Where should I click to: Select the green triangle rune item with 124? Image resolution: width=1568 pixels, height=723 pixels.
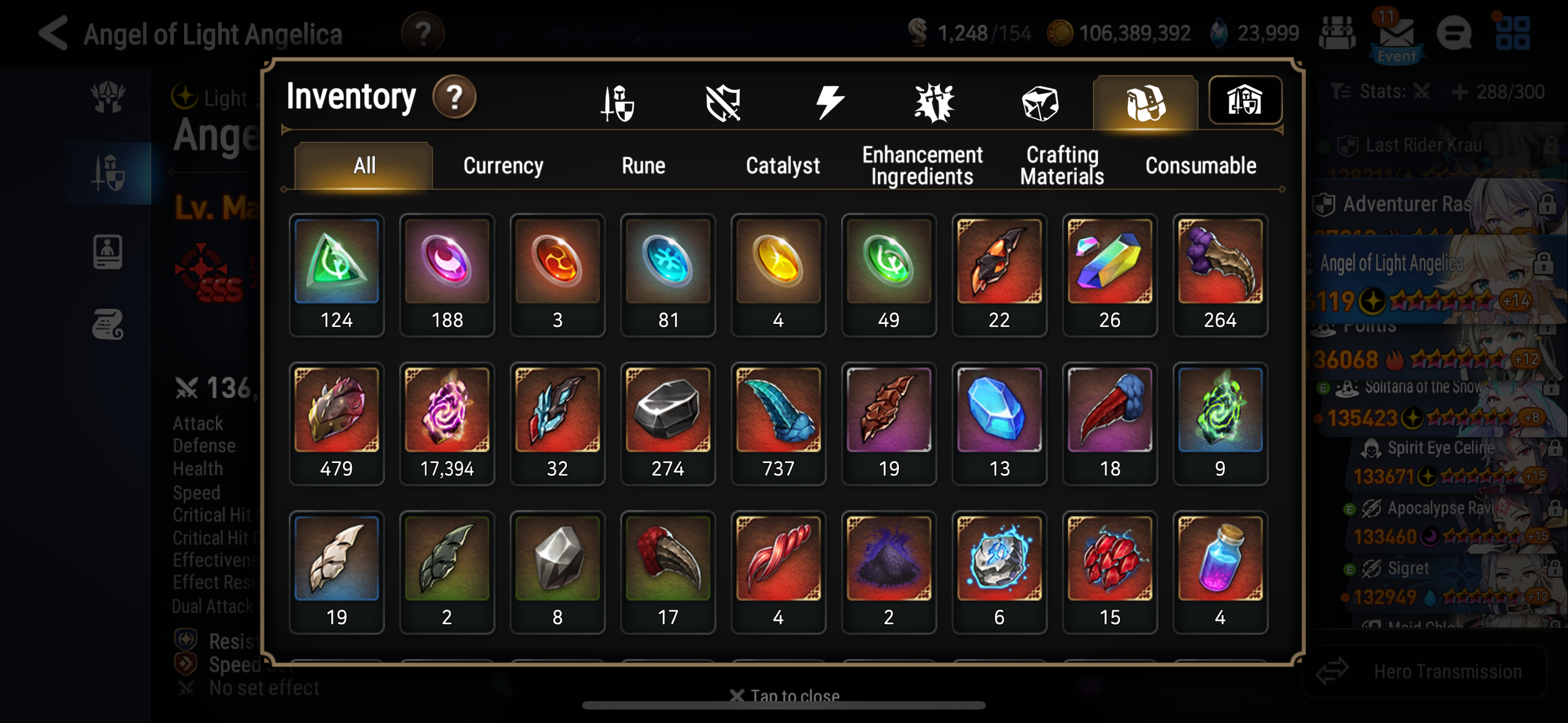[x=336, y=275]
